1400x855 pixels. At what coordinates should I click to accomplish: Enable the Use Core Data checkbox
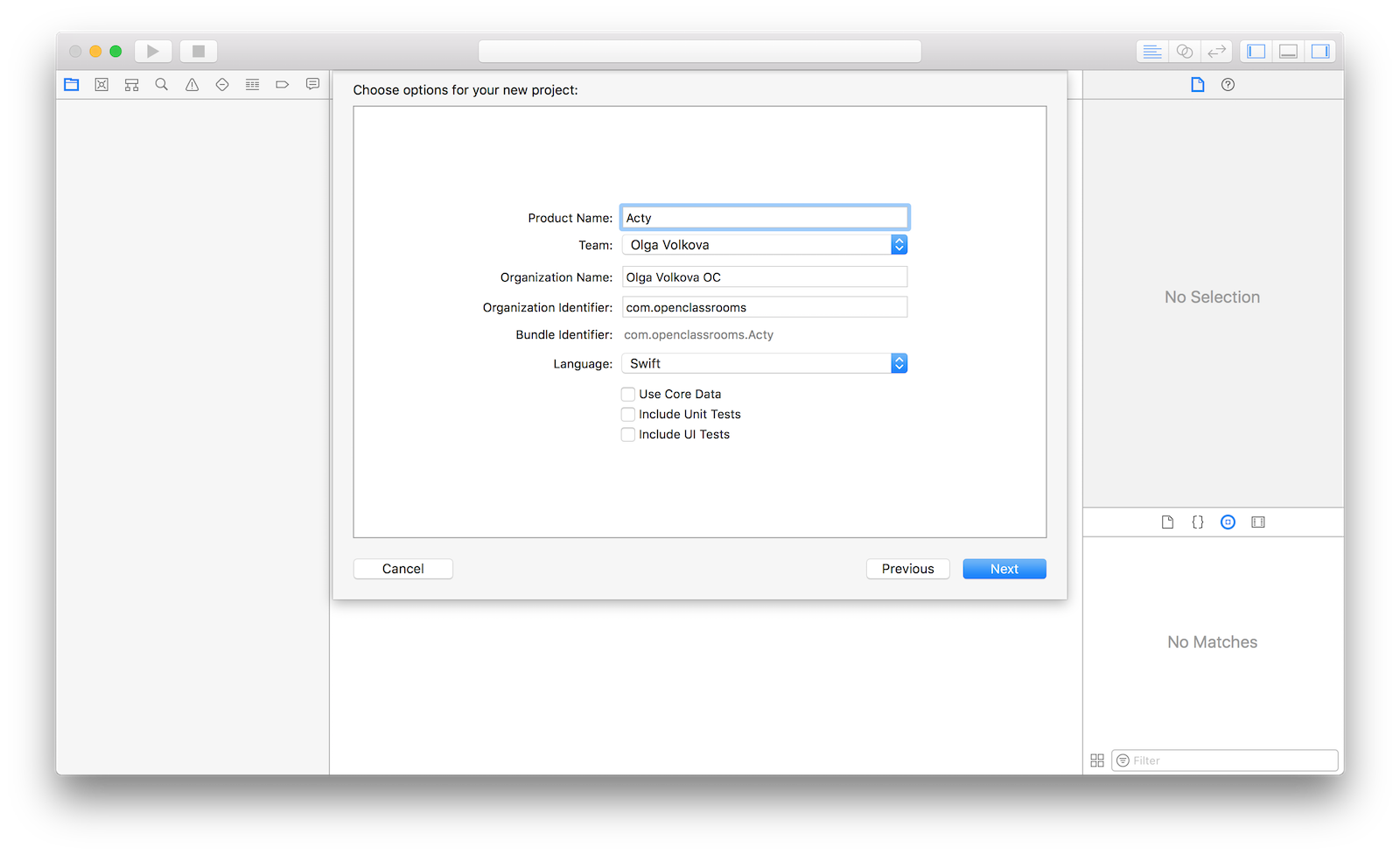[x=628, y=394]
